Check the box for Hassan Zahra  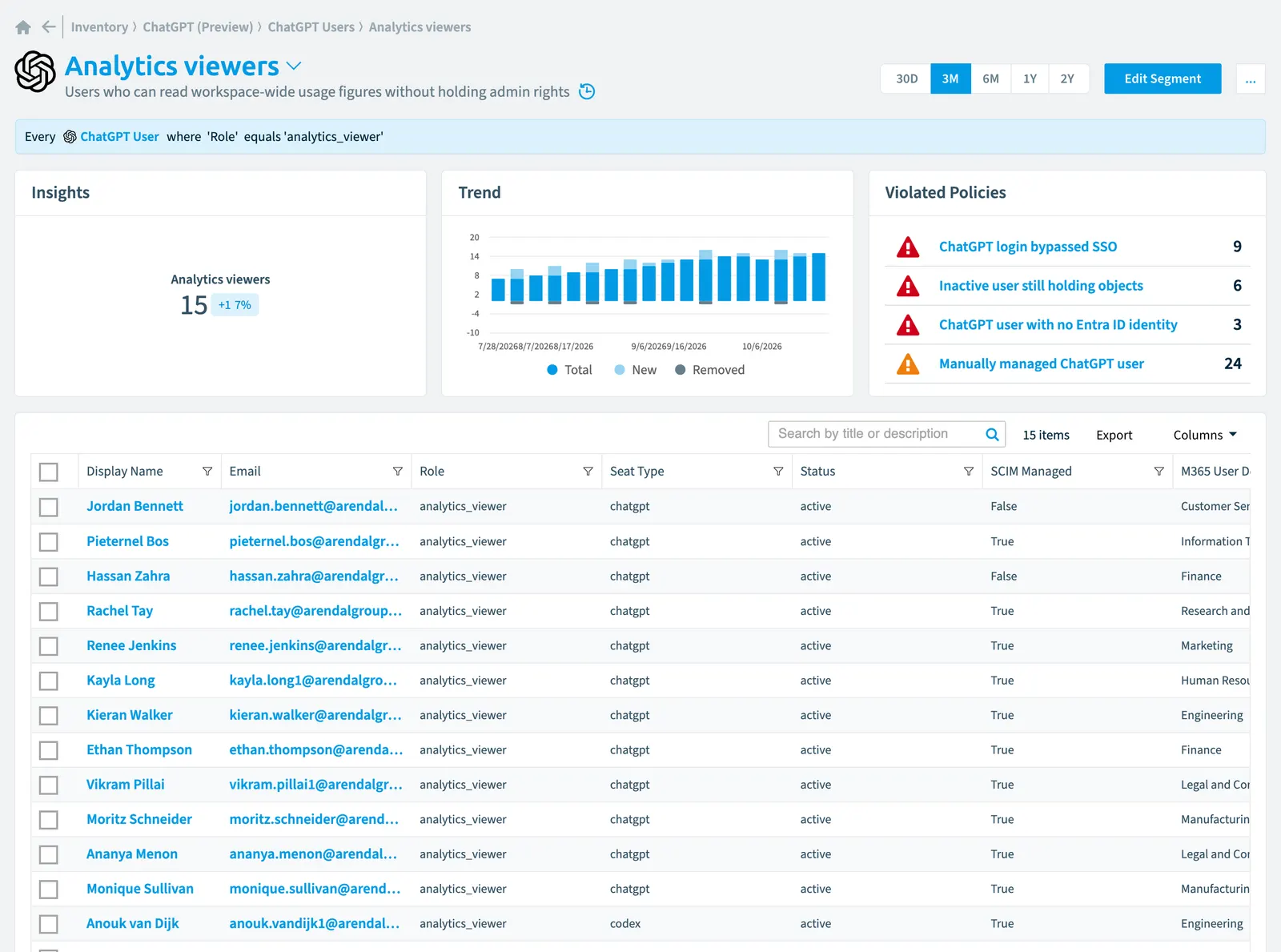tap(49, 576)
